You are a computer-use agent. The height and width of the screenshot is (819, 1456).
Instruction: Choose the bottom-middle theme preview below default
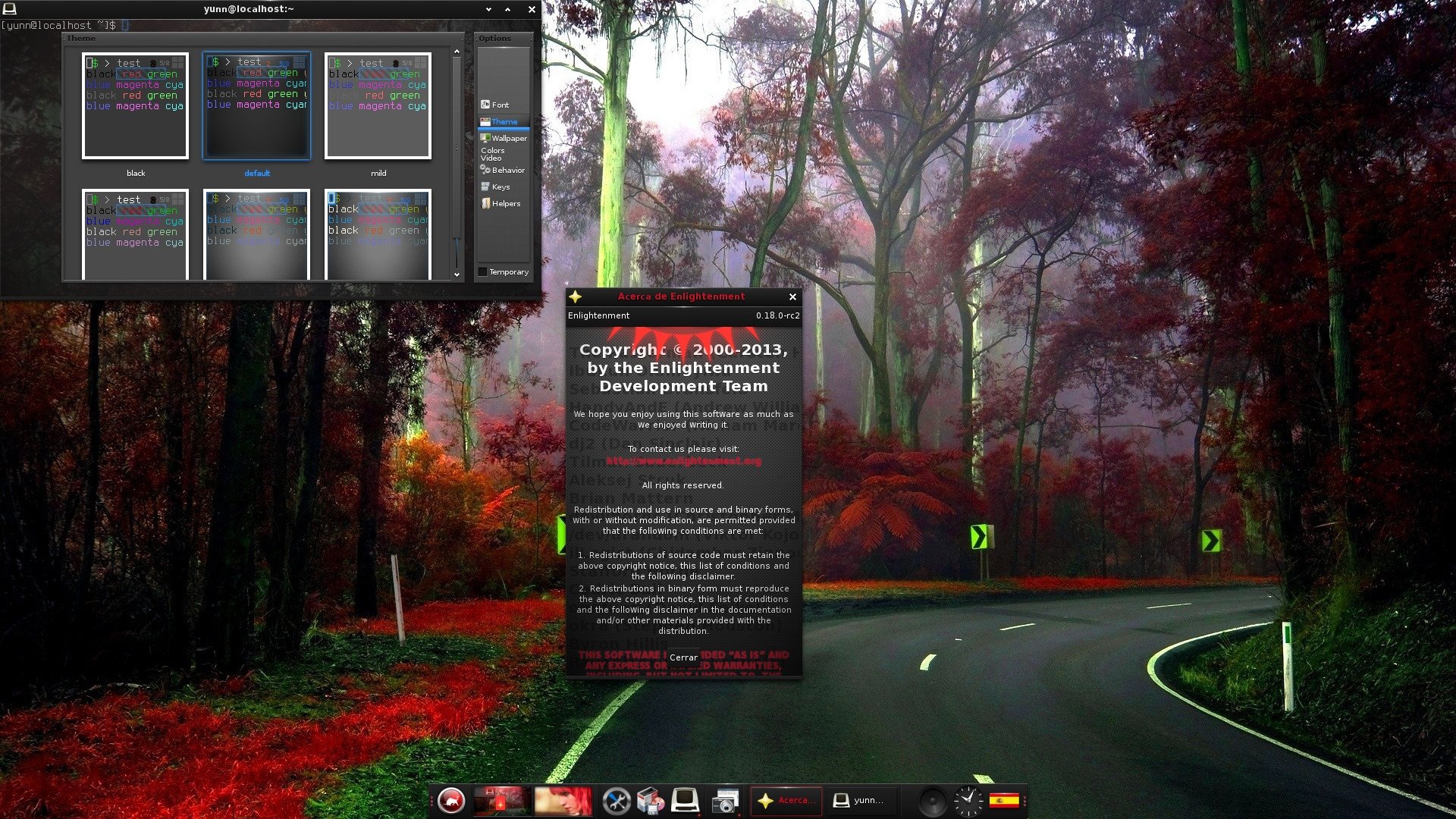pyautogui.click(x=256, y=234)
